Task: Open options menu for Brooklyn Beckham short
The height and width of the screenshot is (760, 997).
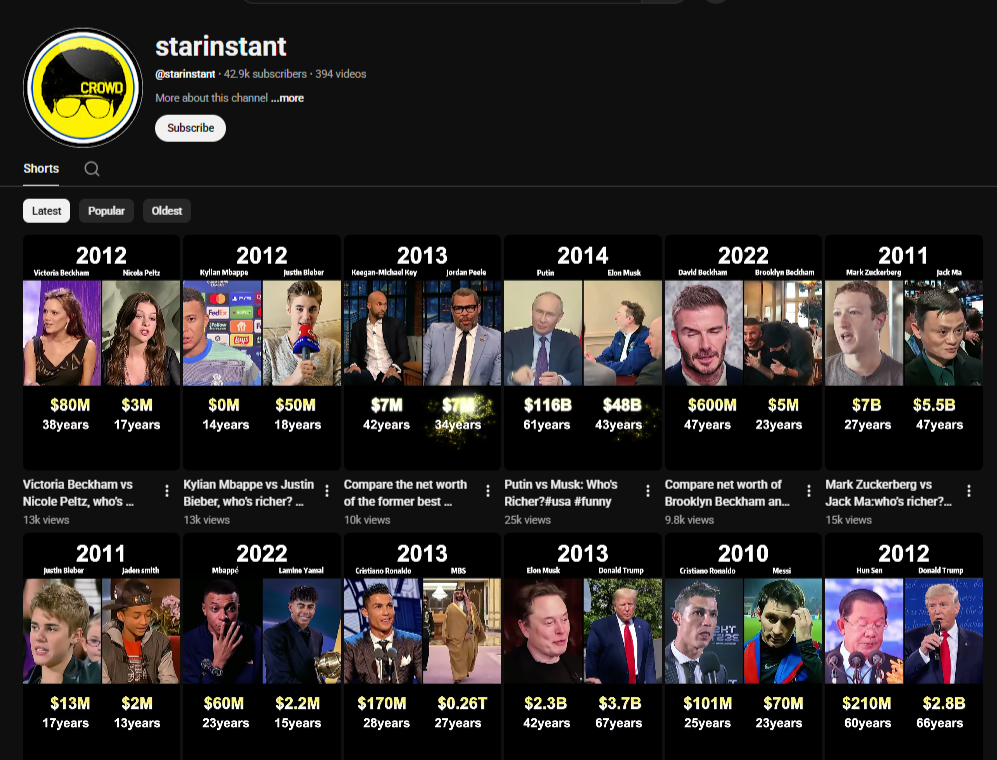Action: (809, 491)
